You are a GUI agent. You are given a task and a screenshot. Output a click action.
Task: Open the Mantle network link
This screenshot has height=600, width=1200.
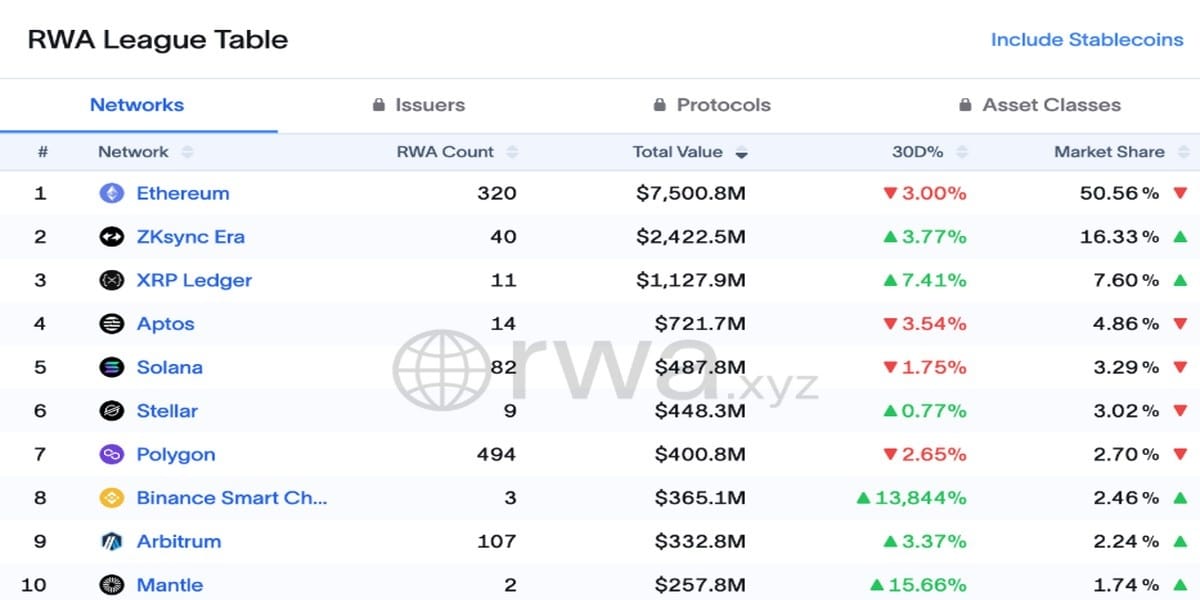pos(170,585)
